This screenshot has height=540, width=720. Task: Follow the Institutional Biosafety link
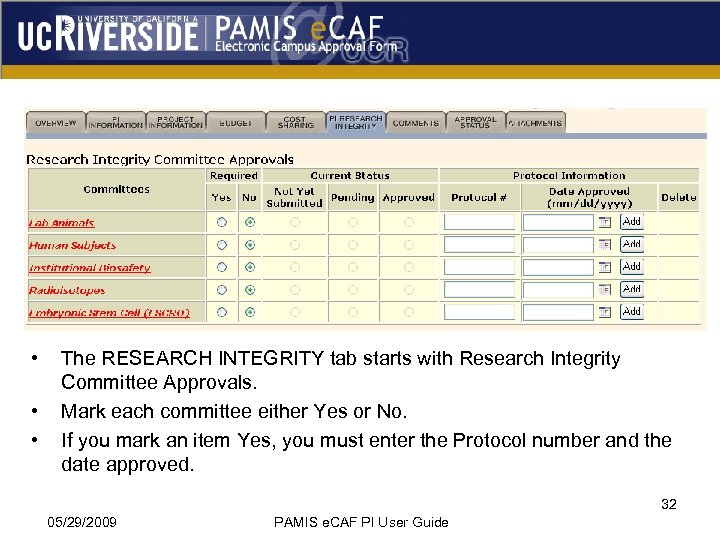pyautogui.click(x=89, y=268)
